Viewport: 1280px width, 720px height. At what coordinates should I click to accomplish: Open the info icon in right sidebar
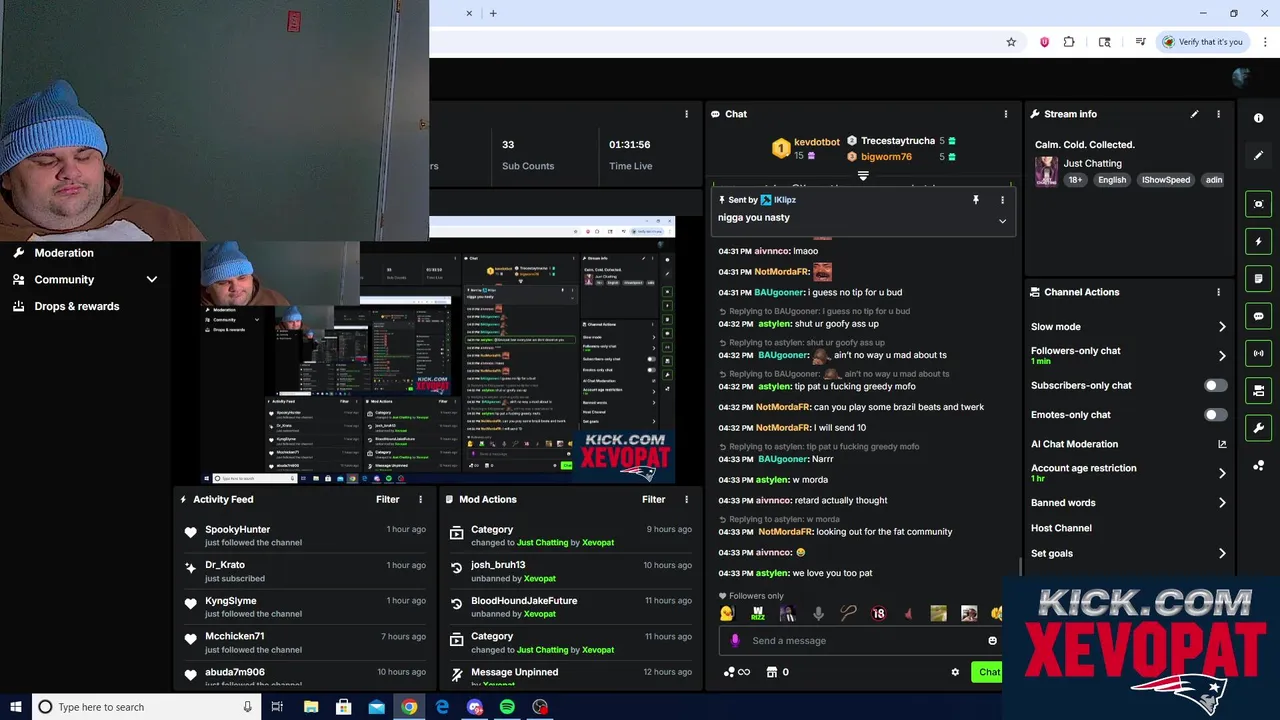pos(1258,118)
